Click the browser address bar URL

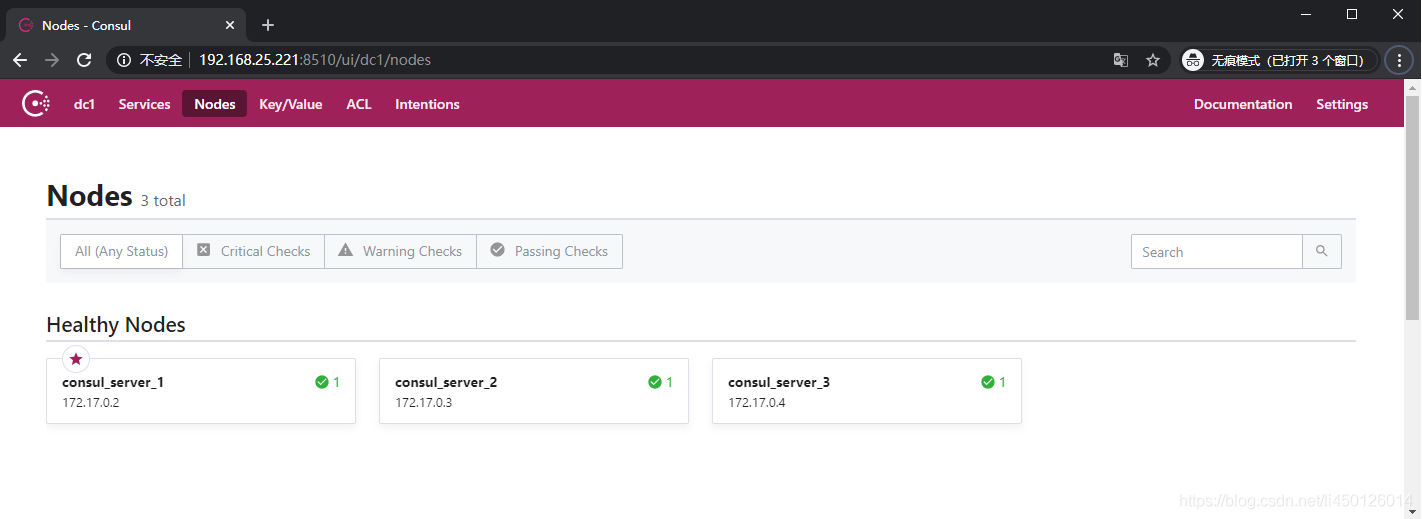pyautogui.click(x=315, y=60)
